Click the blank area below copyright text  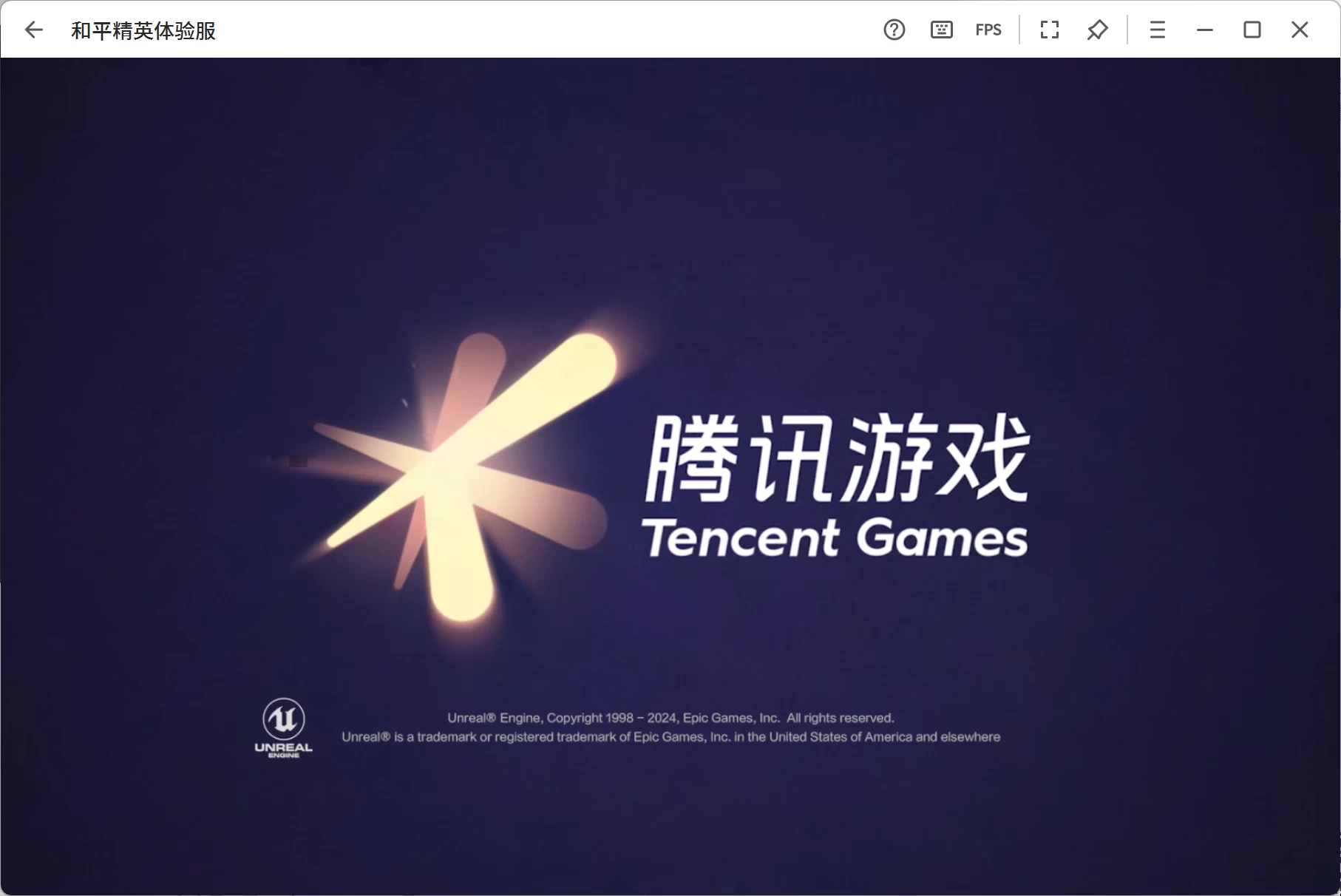(665, 821)
